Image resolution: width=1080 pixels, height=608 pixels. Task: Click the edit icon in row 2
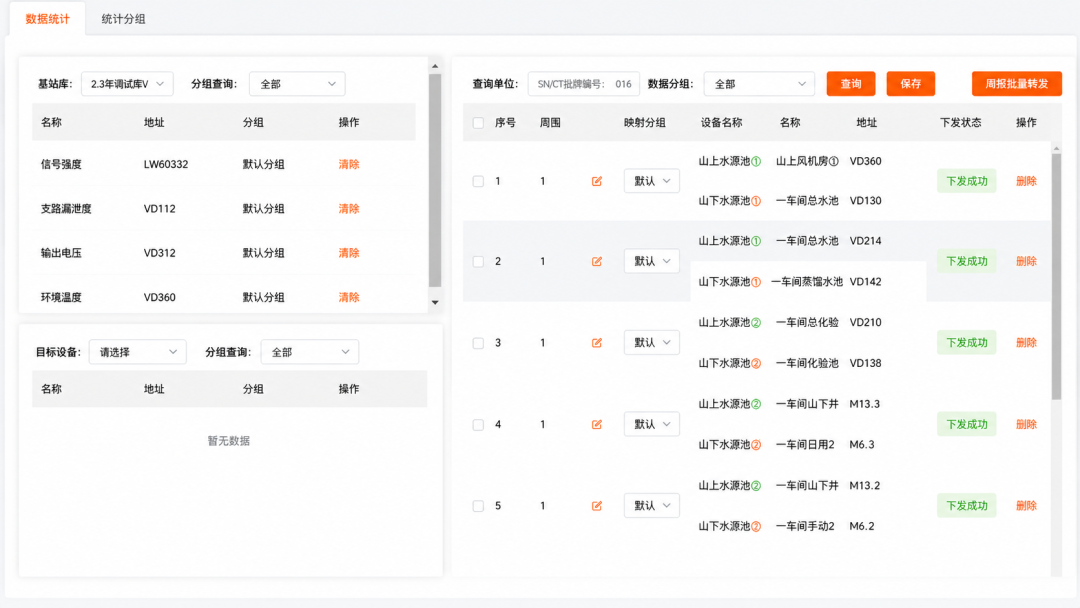click(596, 261)
